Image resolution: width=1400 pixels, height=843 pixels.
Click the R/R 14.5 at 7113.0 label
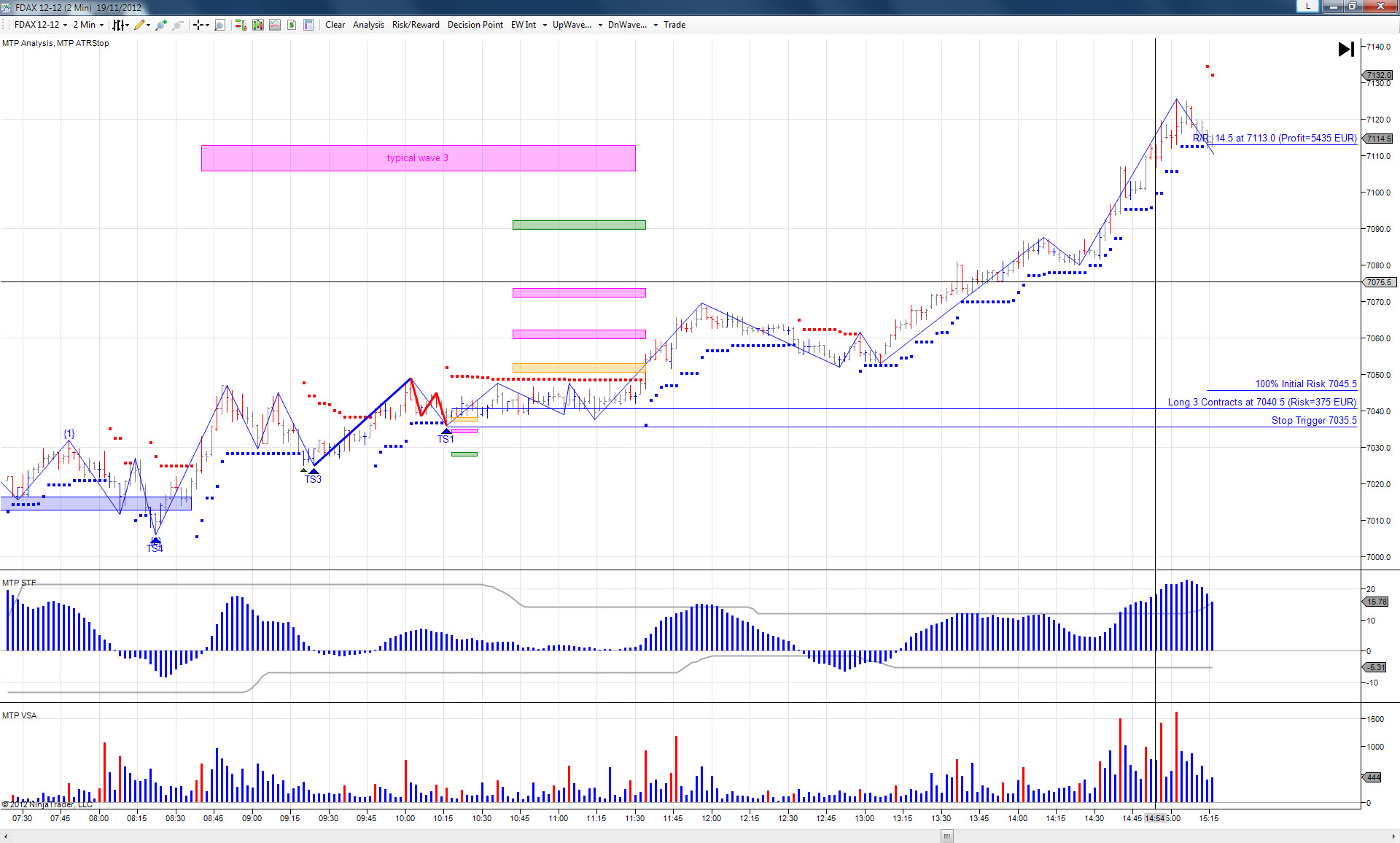pyautogui.click(x=1275, y=139)
